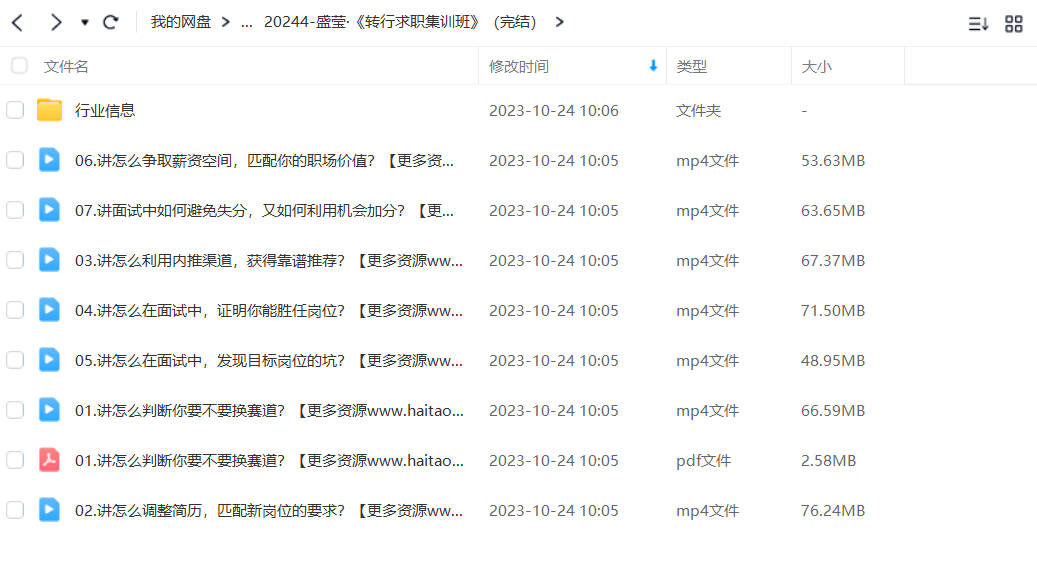Sort by 大小 column header
1037x586 pixels.
(816, 66)
